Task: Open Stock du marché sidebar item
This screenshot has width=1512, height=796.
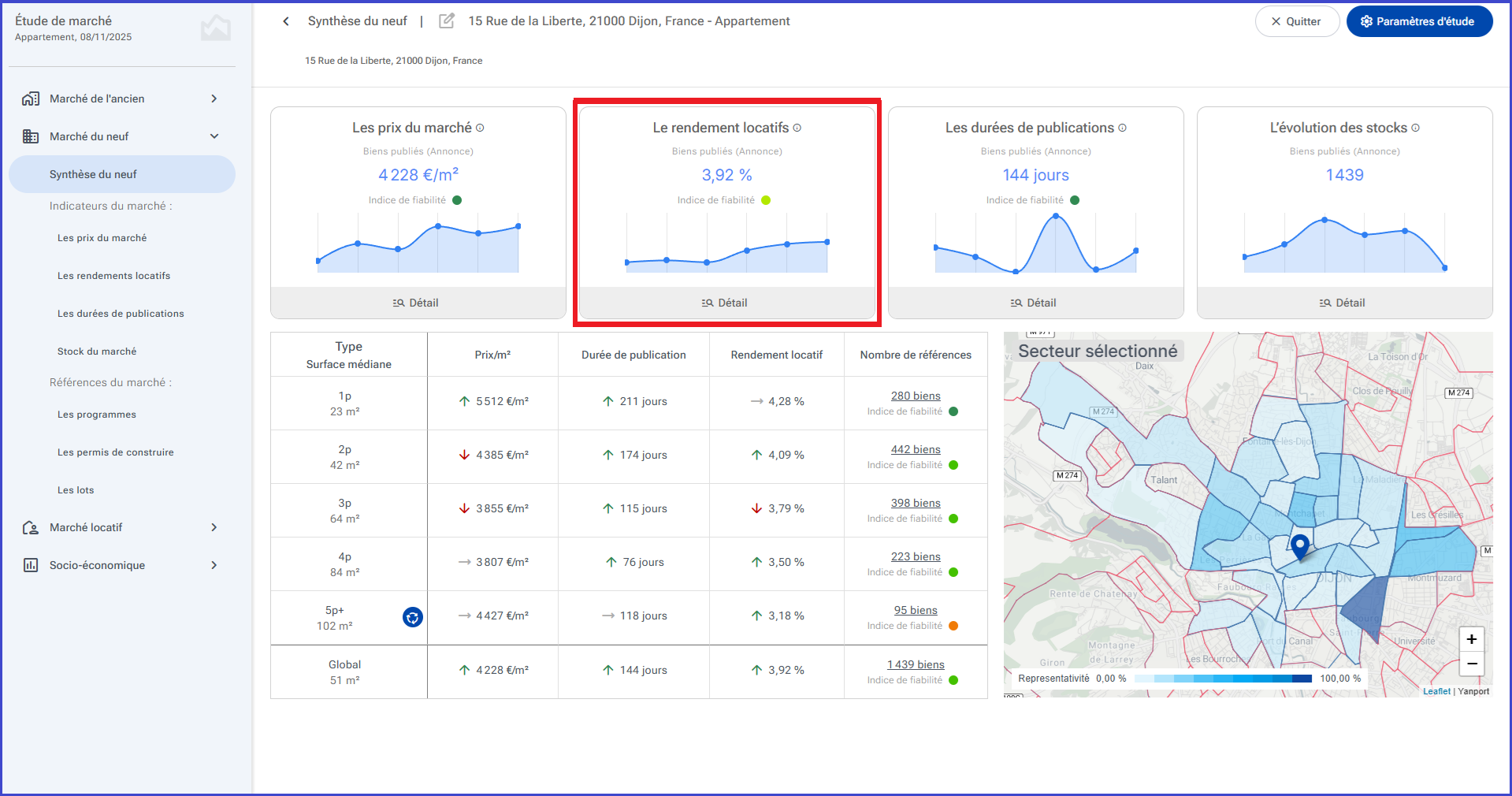Action: [97, 352]
